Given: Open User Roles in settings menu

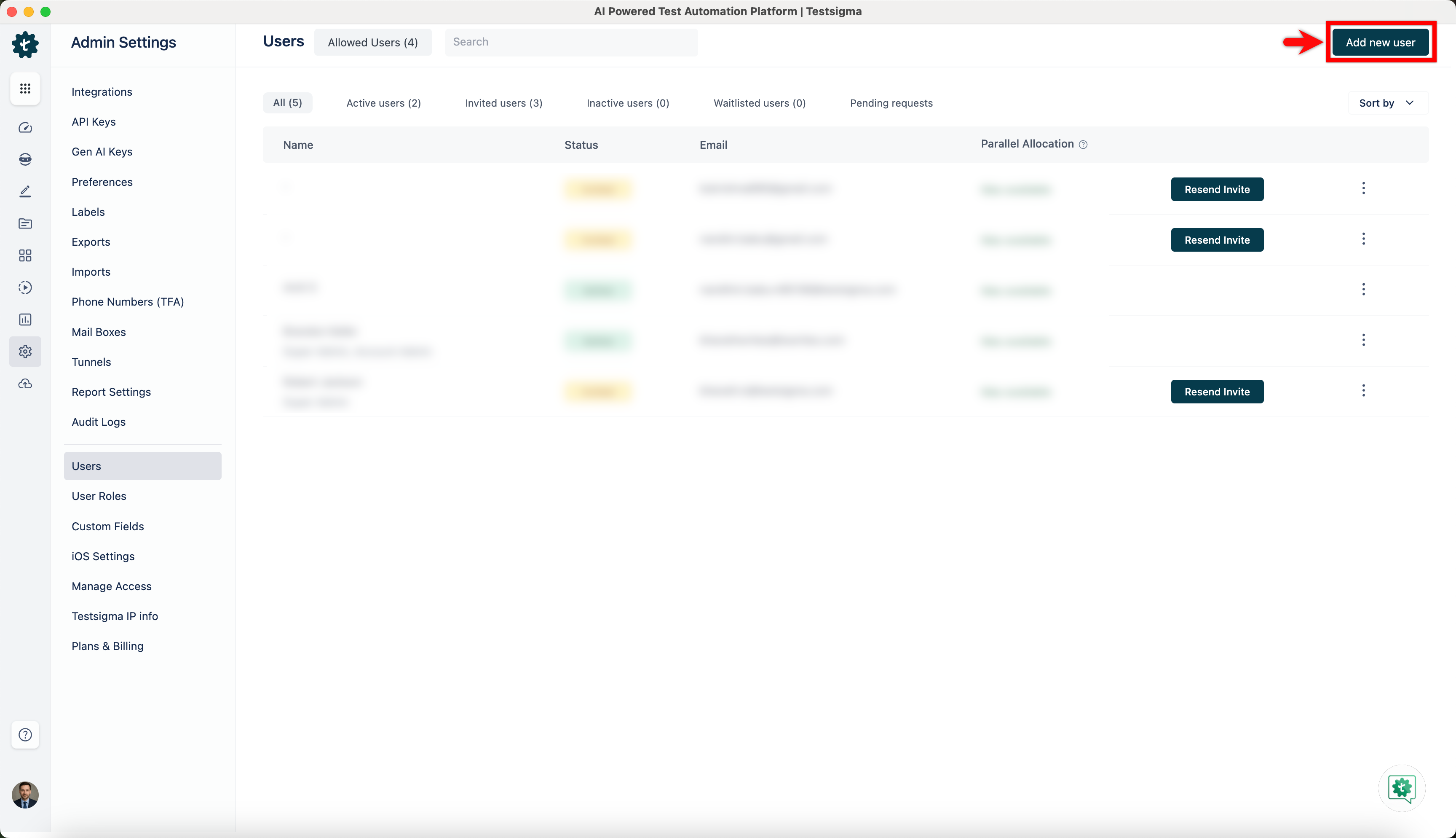Looking at the screenshot, I should (x=99, y=496).
